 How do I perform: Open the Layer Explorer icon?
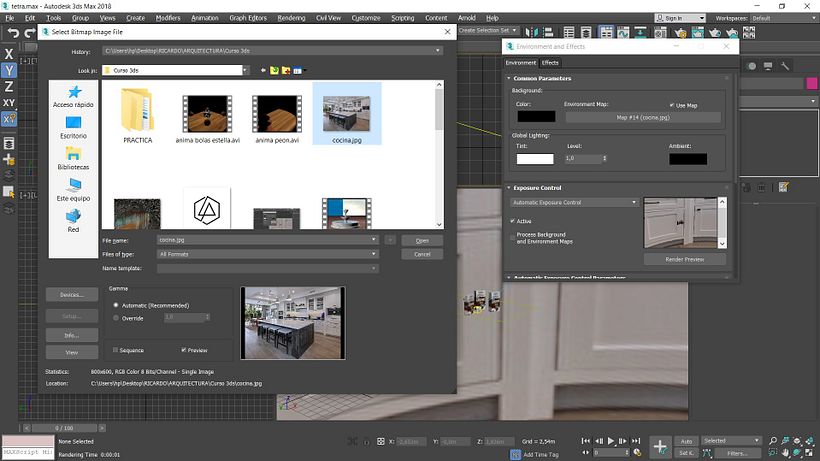click(586, 32)
